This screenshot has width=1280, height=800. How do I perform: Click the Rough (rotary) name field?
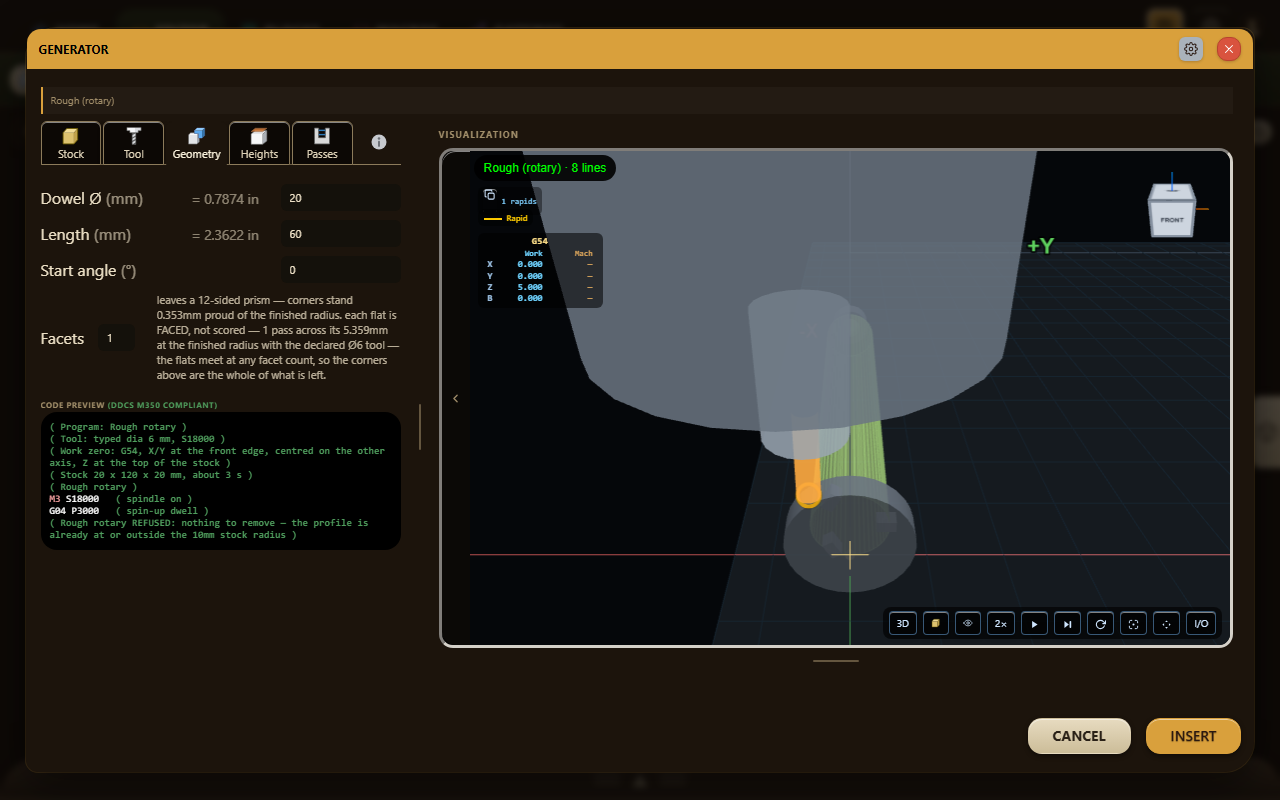(x=637, y=100)
